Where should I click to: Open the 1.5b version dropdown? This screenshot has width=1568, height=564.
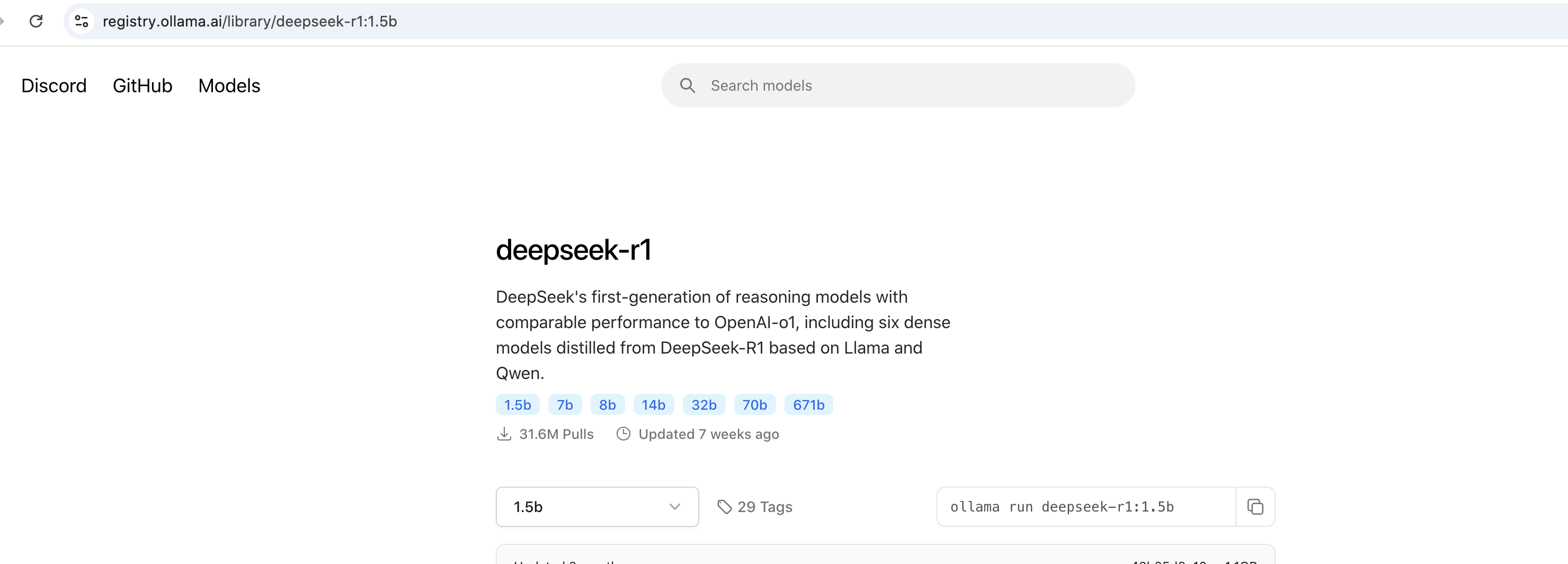click(597, 507)
